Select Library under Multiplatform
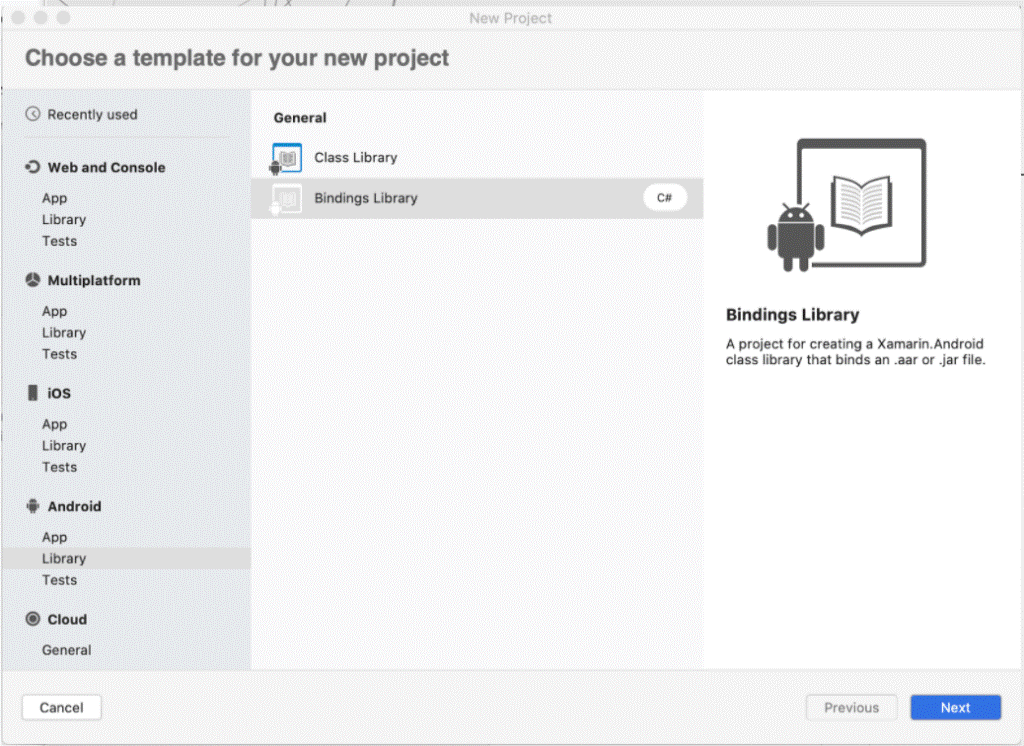The height and width of the screenshot is (746, 1024). [x=64, y=332]
